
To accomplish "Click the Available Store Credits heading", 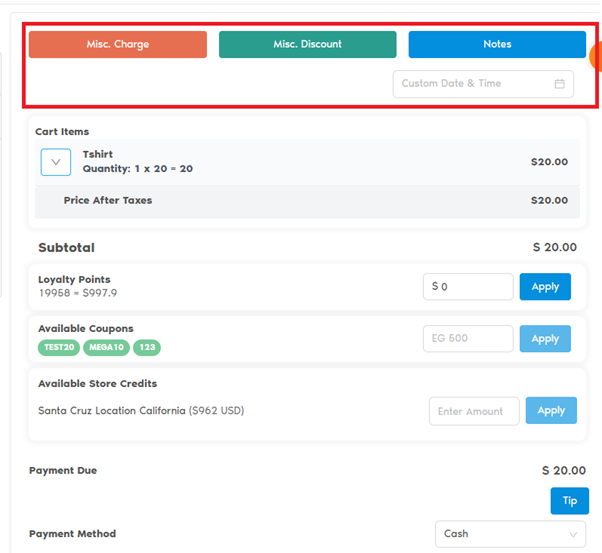I will click(98, 384).
